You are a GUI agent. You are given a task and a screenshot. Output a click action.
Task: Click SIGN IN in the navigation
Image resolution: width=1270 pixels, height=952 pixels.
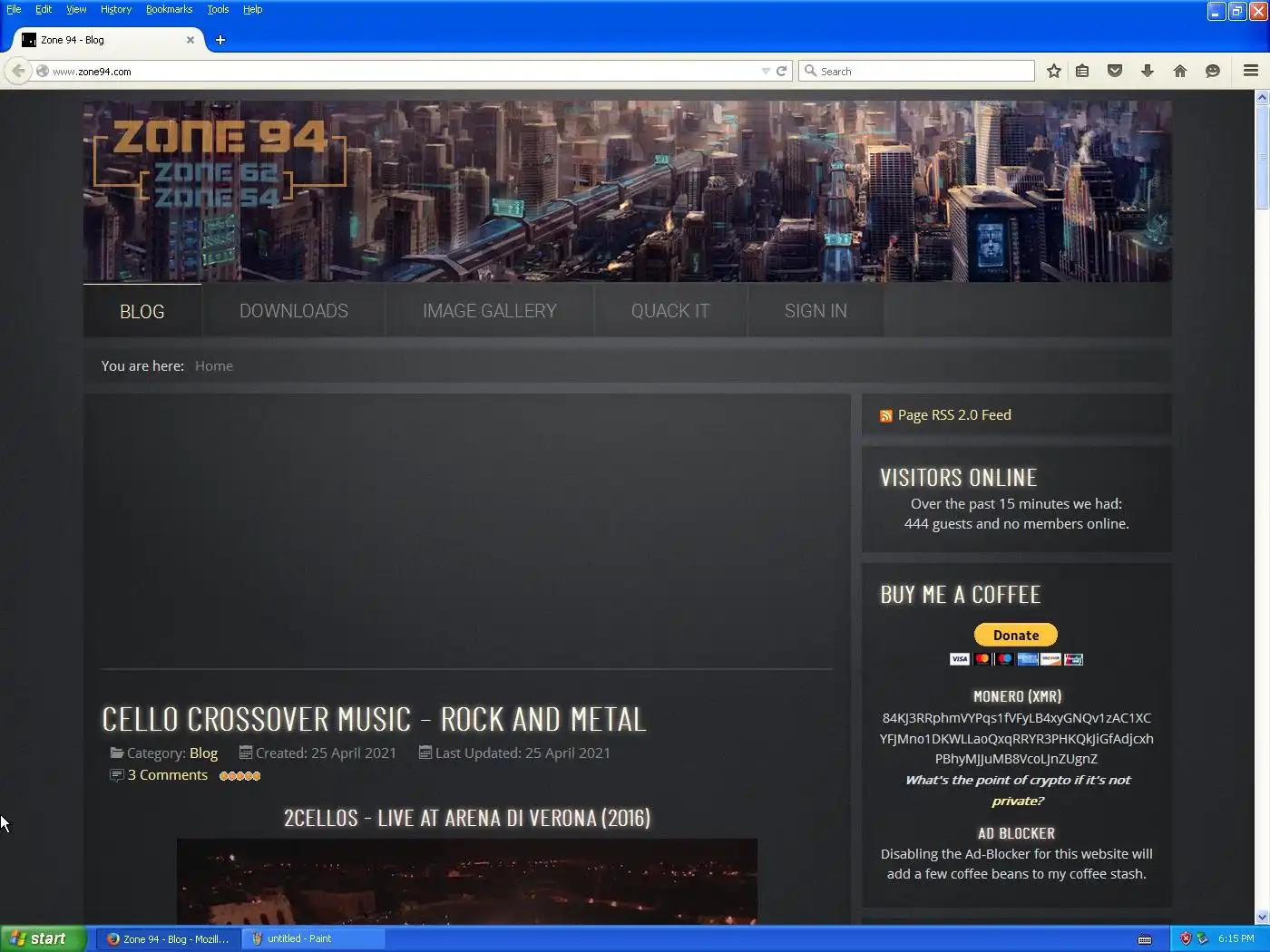pyautogui.click(x=816, y=311)
